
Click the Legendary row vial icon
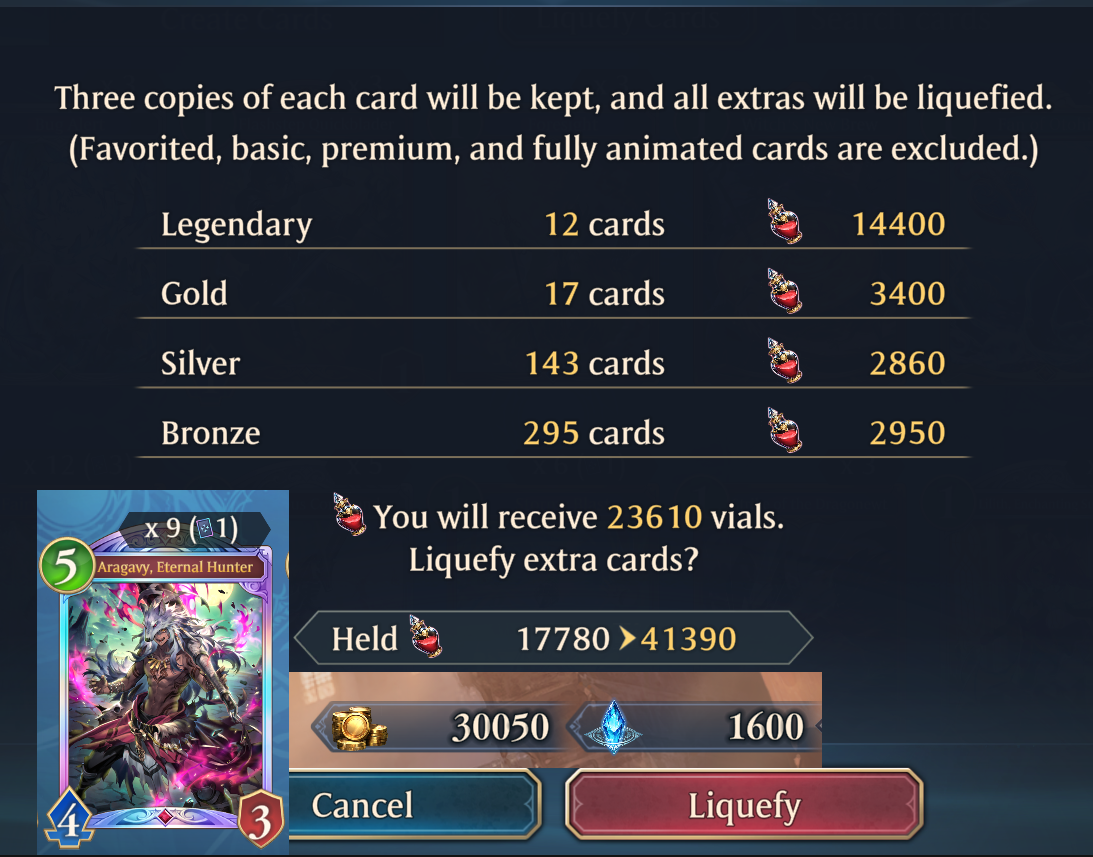784,222
